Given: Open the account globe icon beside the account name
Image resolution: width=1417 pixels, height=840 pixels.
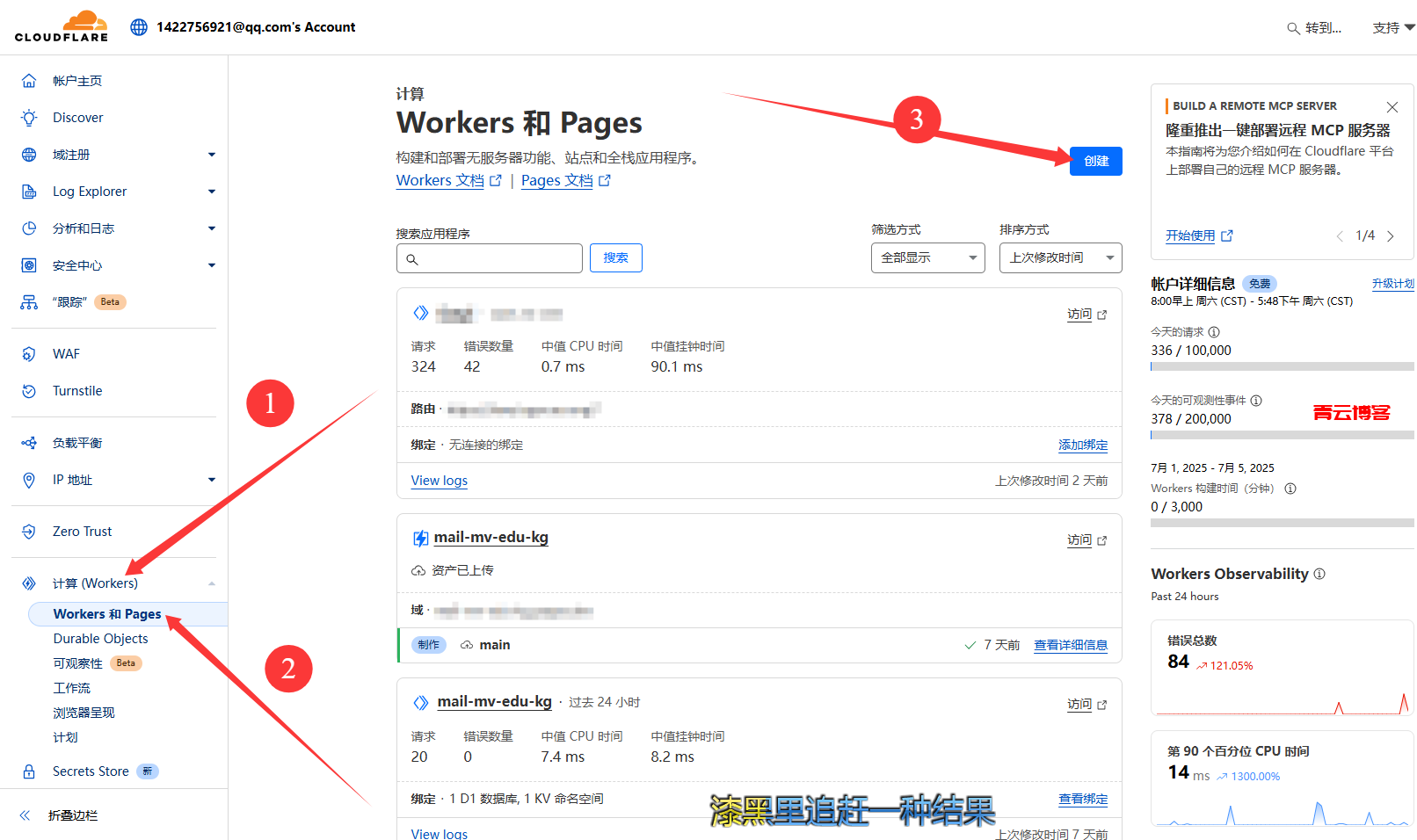Looking at the screenshot, I should 139,27.
